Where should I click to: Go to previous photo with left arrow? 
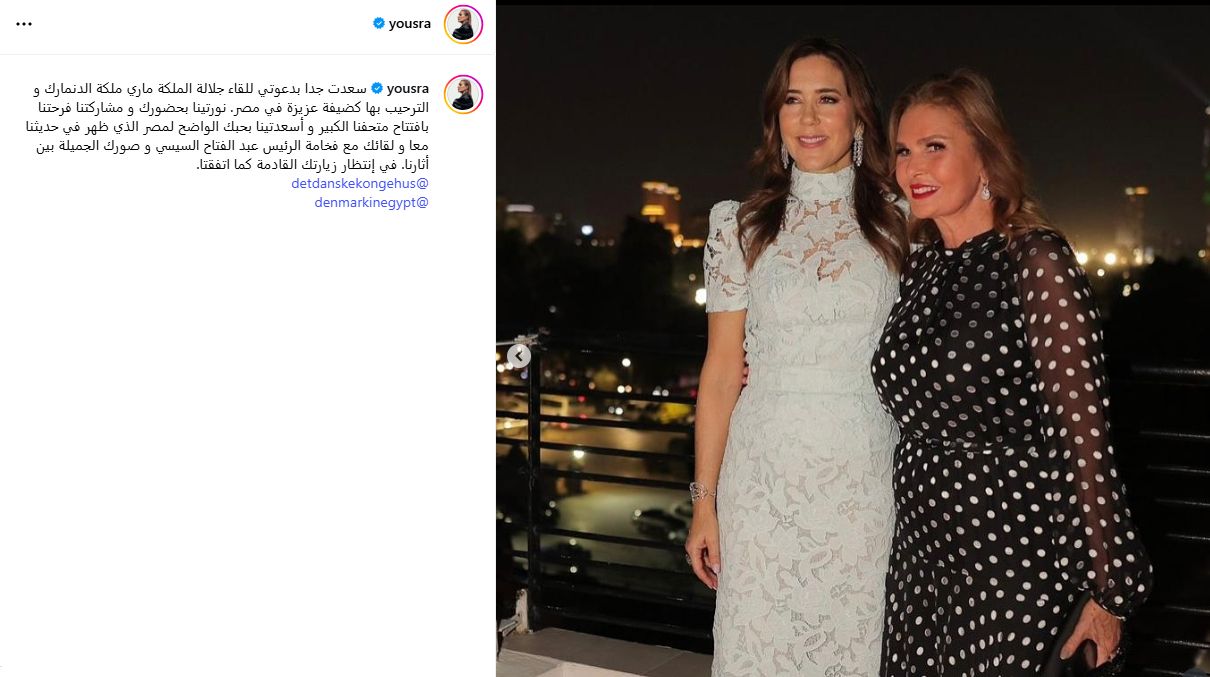(x=518, y=355)
